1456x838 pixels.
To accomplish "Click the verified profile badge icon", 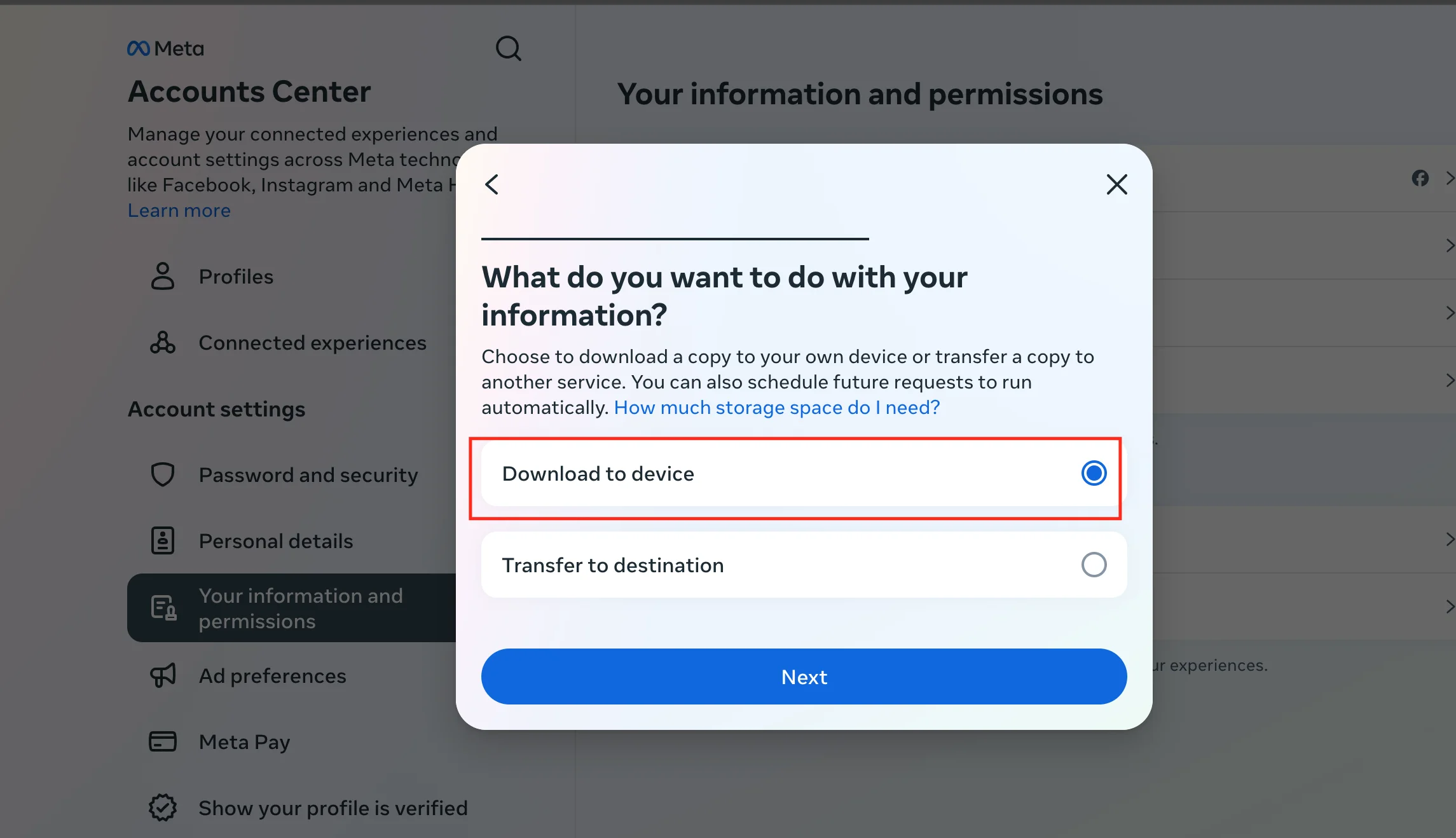I will (163, 807).
